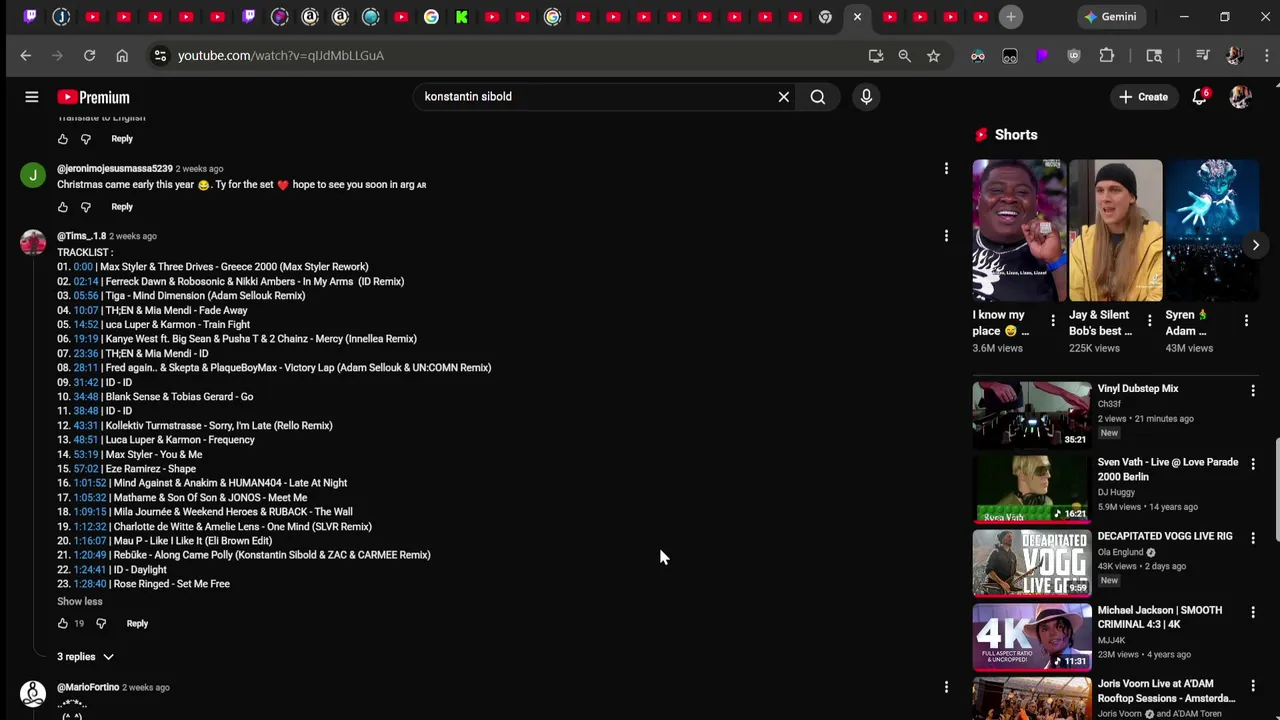
Task: Go back with the browser back arrow
Action: click(x=26, y=56)
